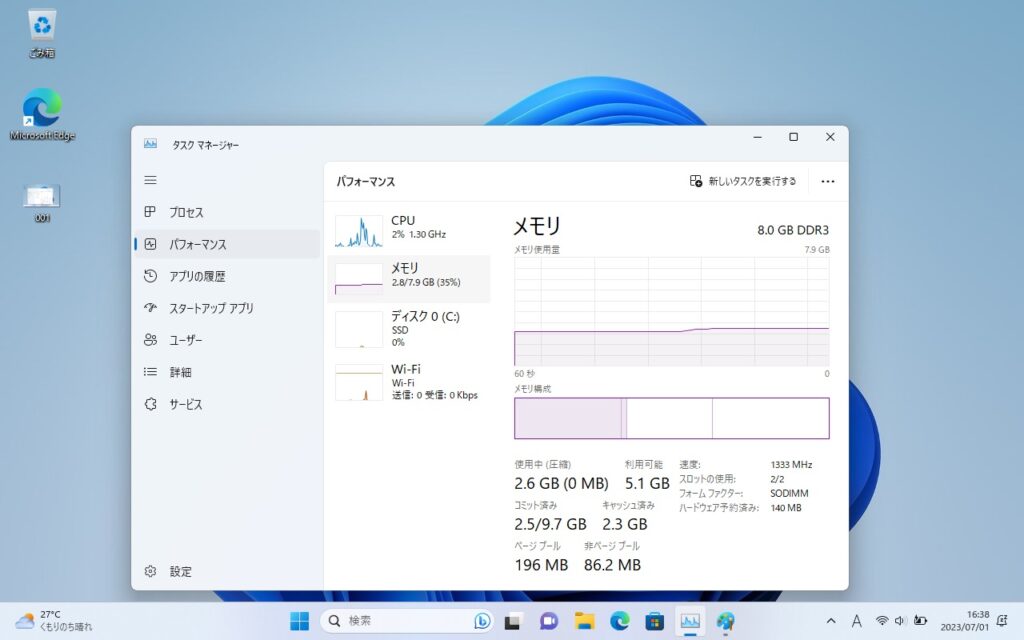Open the 詳細 (Details) page
1024x640 pixels.
pos(180,372)
